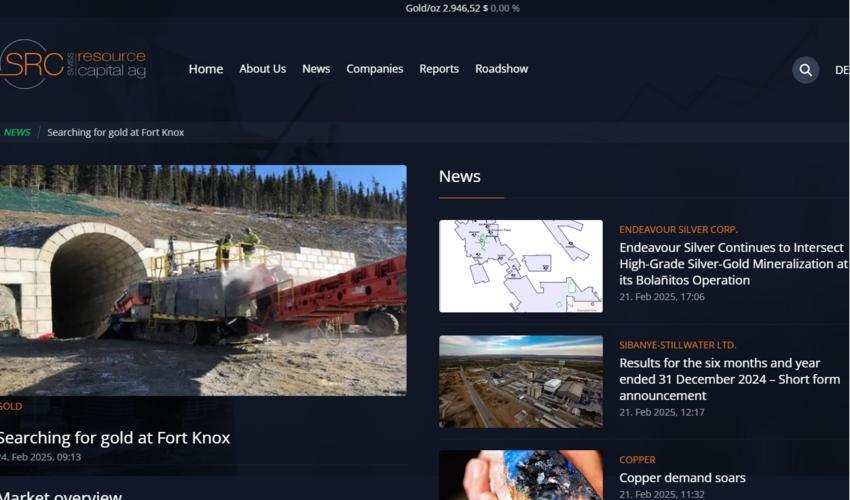Click the COPPER category label
Viewport: 850px width, 500px height.
point(637,460)
